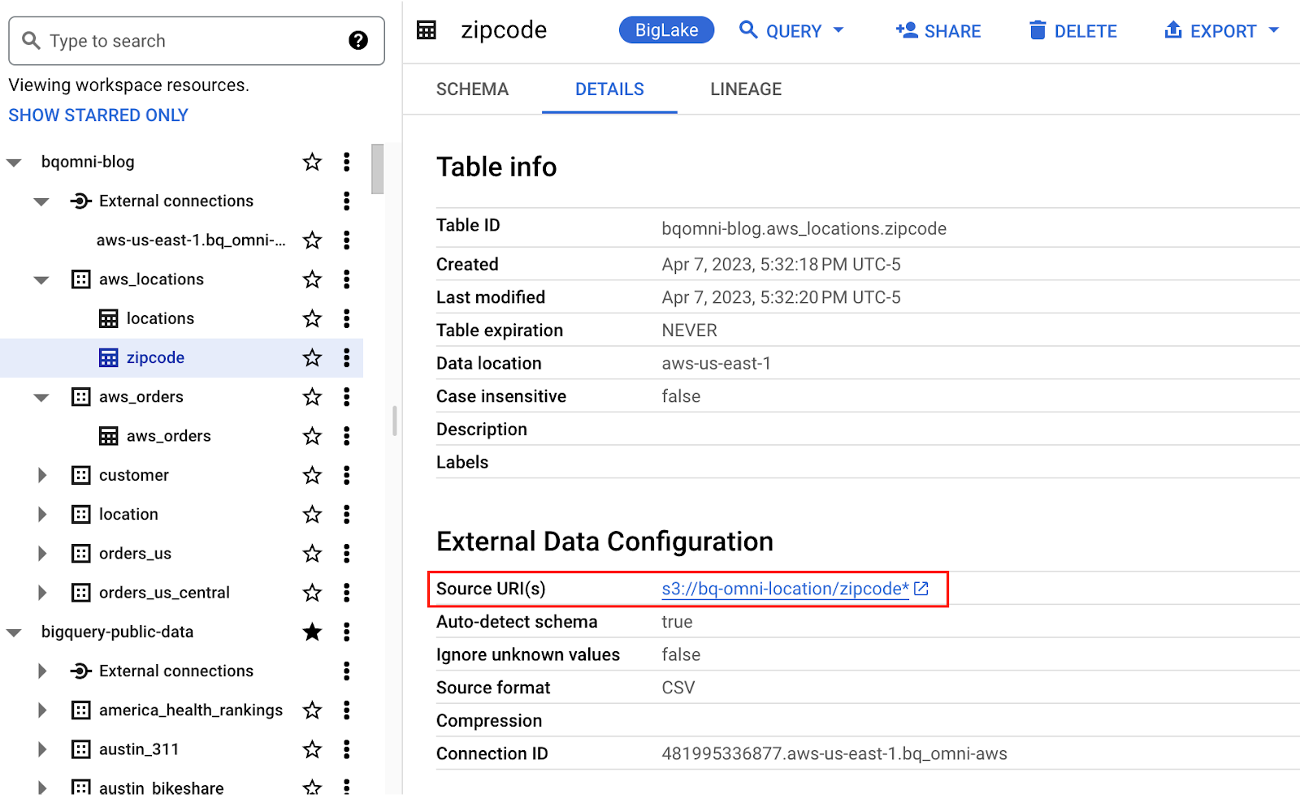Open more actions for orders_us dataset
1300x795 pixels.
tap(346, 553)
